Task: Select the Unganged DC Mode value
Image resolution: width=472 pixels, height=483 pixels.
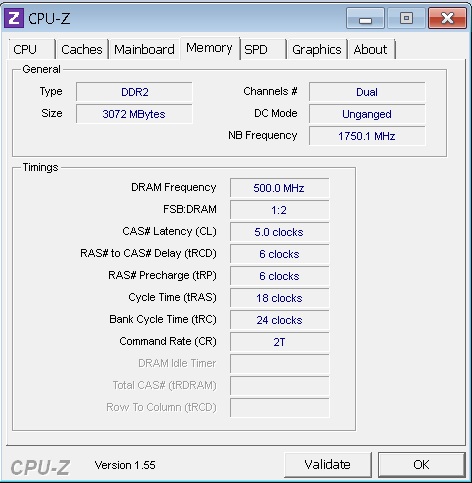Action: pyautogui.click(x=367, y=114)
